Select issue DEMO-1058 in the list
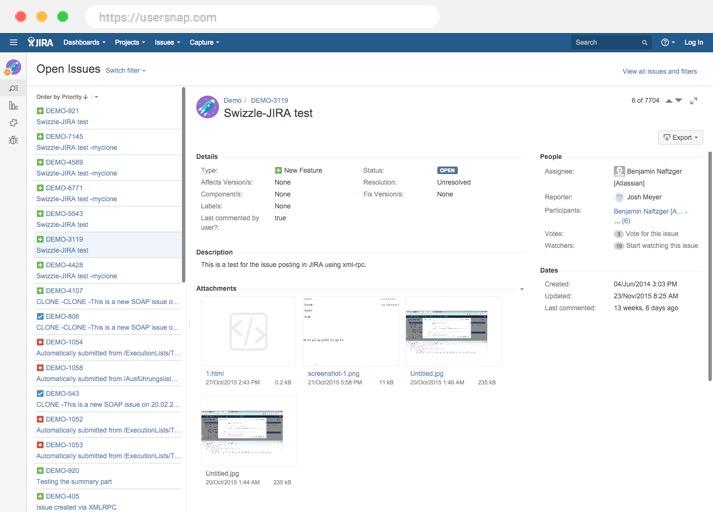Screen dimensions: 713x512 [108, 373]
